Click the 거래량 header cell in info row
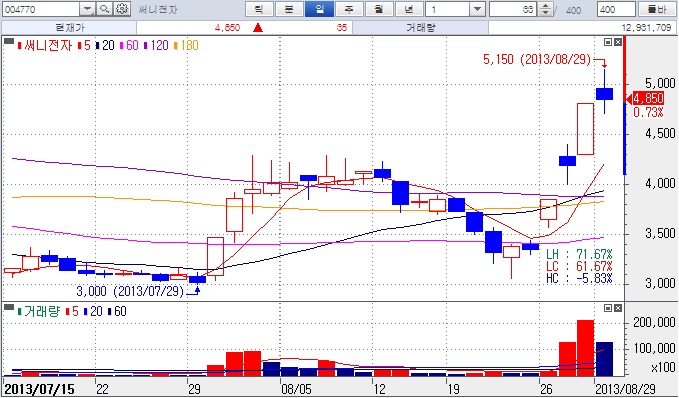The width and height of the screenshot is (679, 398). [x=420, y=28]
